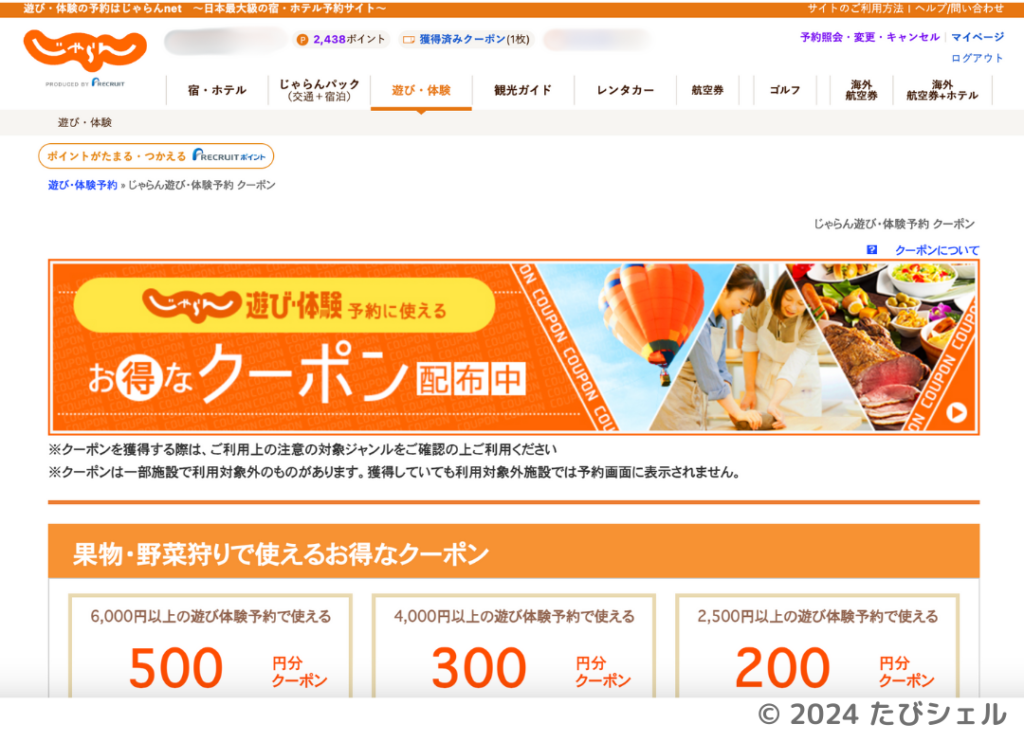This screenshot has width=1024, height=742.
Task: Open the 宿・ホテル tab
Action: click(217, 90)
